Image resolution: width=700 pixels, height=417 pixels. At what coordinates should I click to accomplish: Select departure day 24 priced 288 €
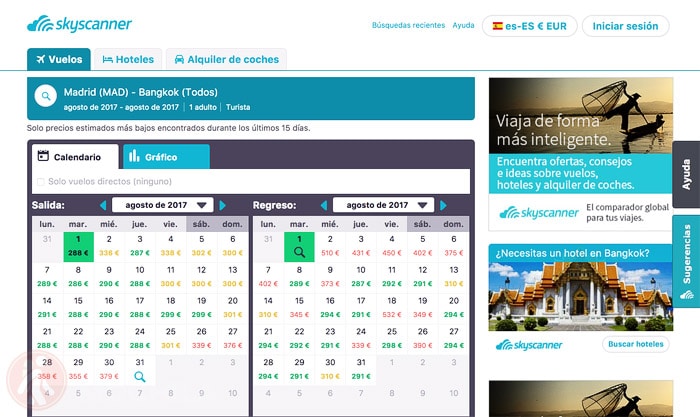pyautogui.click(x=140, y=339)
